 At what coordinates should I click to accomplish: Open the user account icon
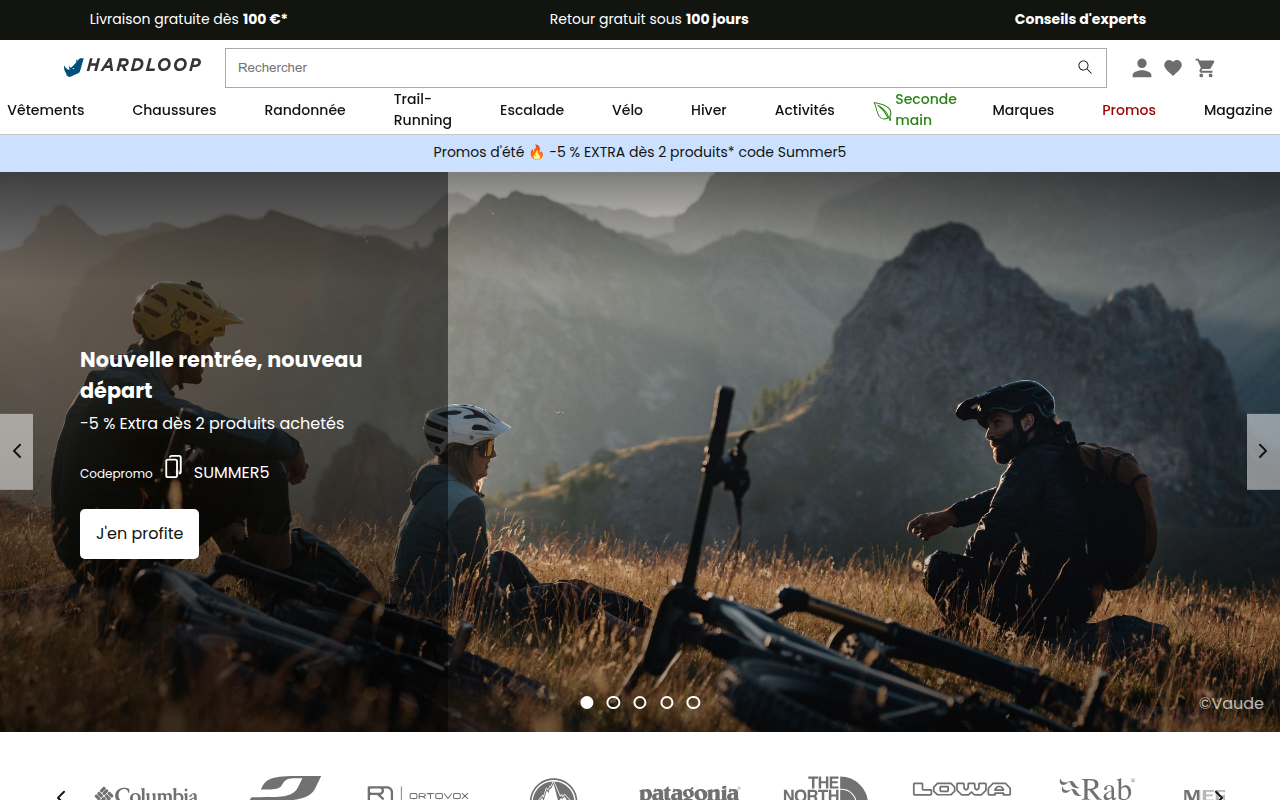click(x=1141, y=68)
